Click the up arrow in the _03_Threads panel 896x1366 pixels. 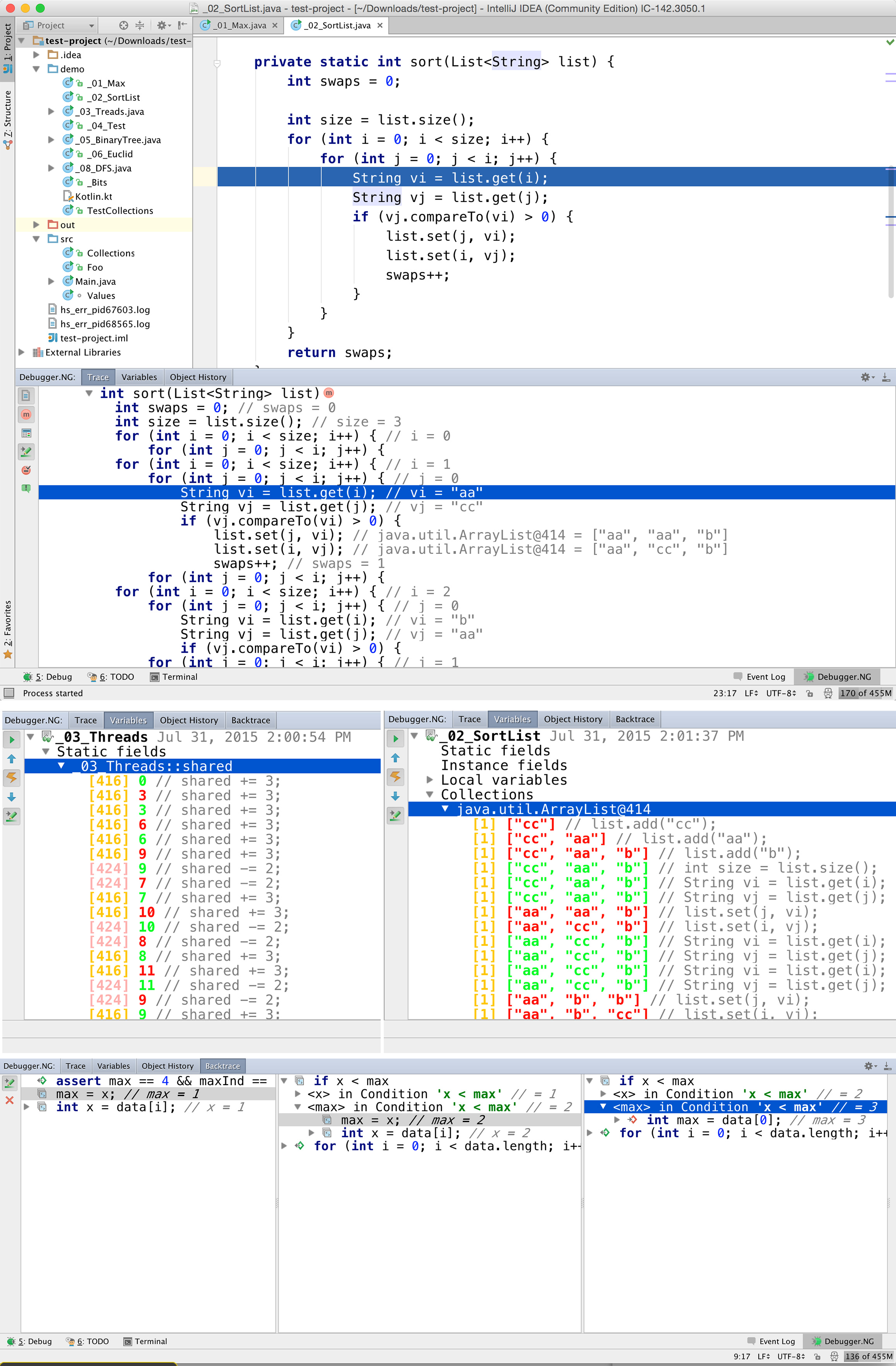[x=12, y=759]
